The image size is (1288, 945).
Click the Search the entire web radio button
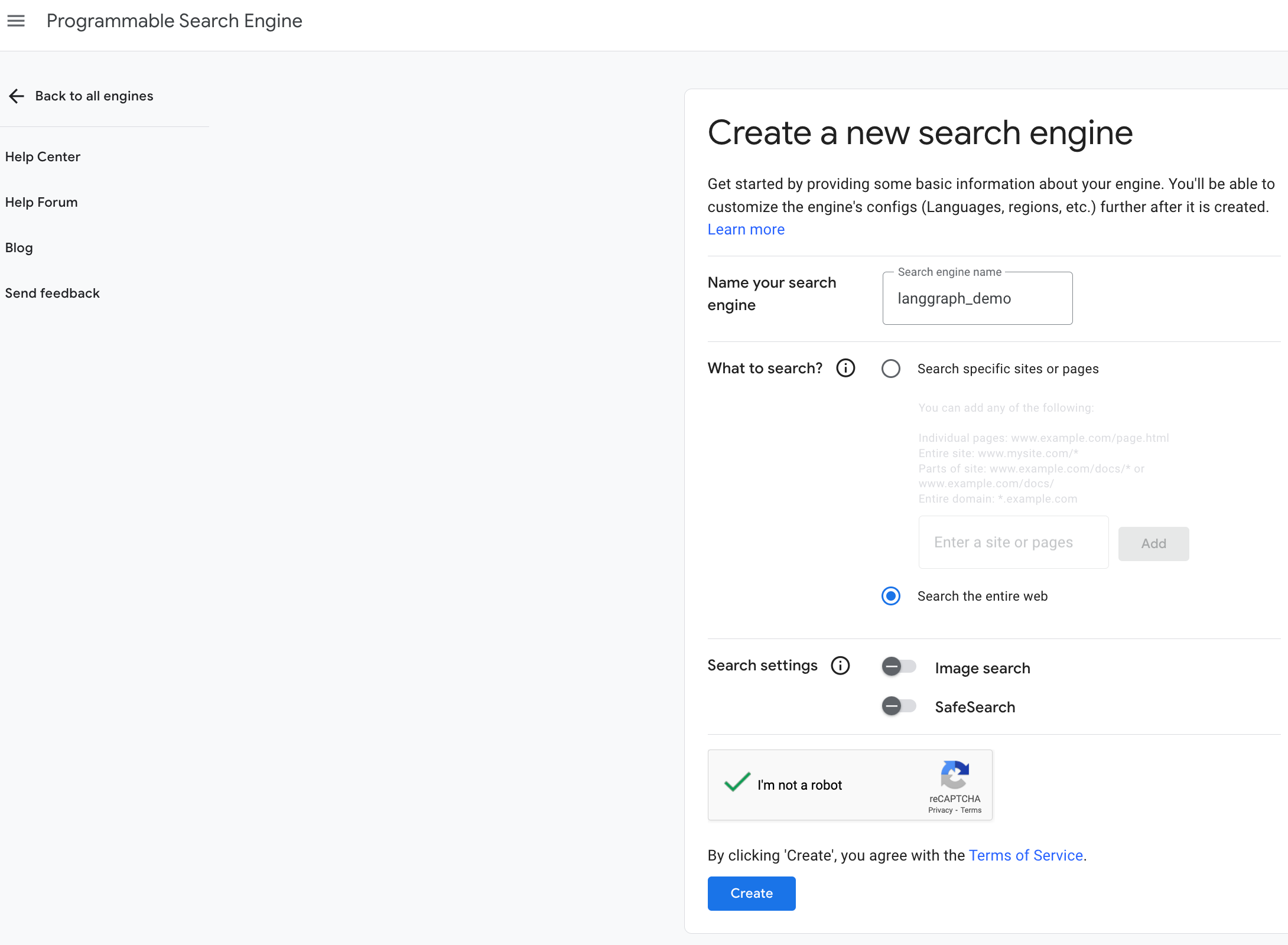tap(891, 597)
